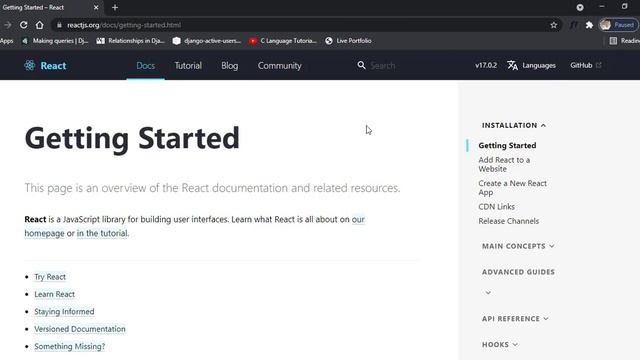Expand the HOOKS section
This screenshot has width=640, height=360.
click(x=500, y=345)
